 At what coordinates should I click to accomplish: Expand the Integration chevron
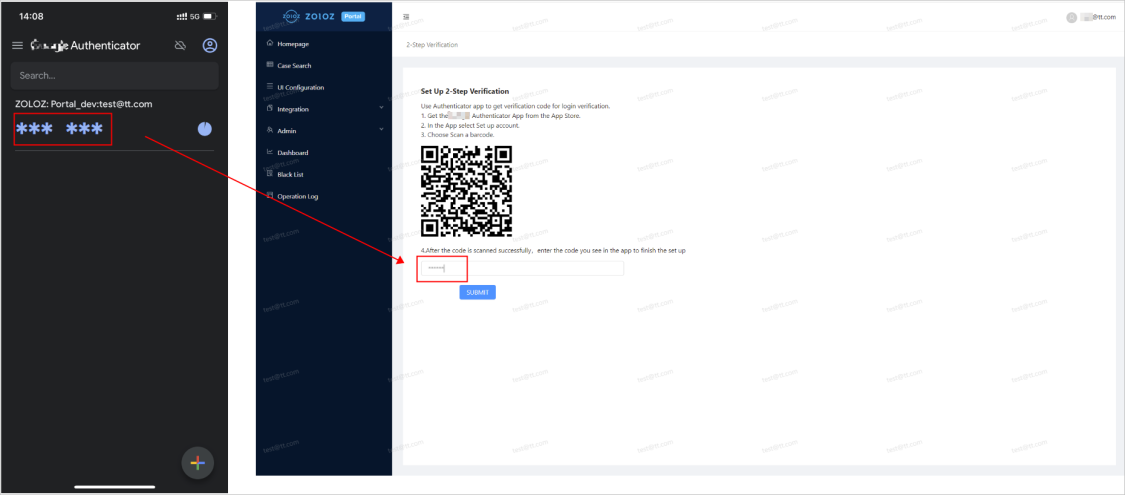point(382,108)
